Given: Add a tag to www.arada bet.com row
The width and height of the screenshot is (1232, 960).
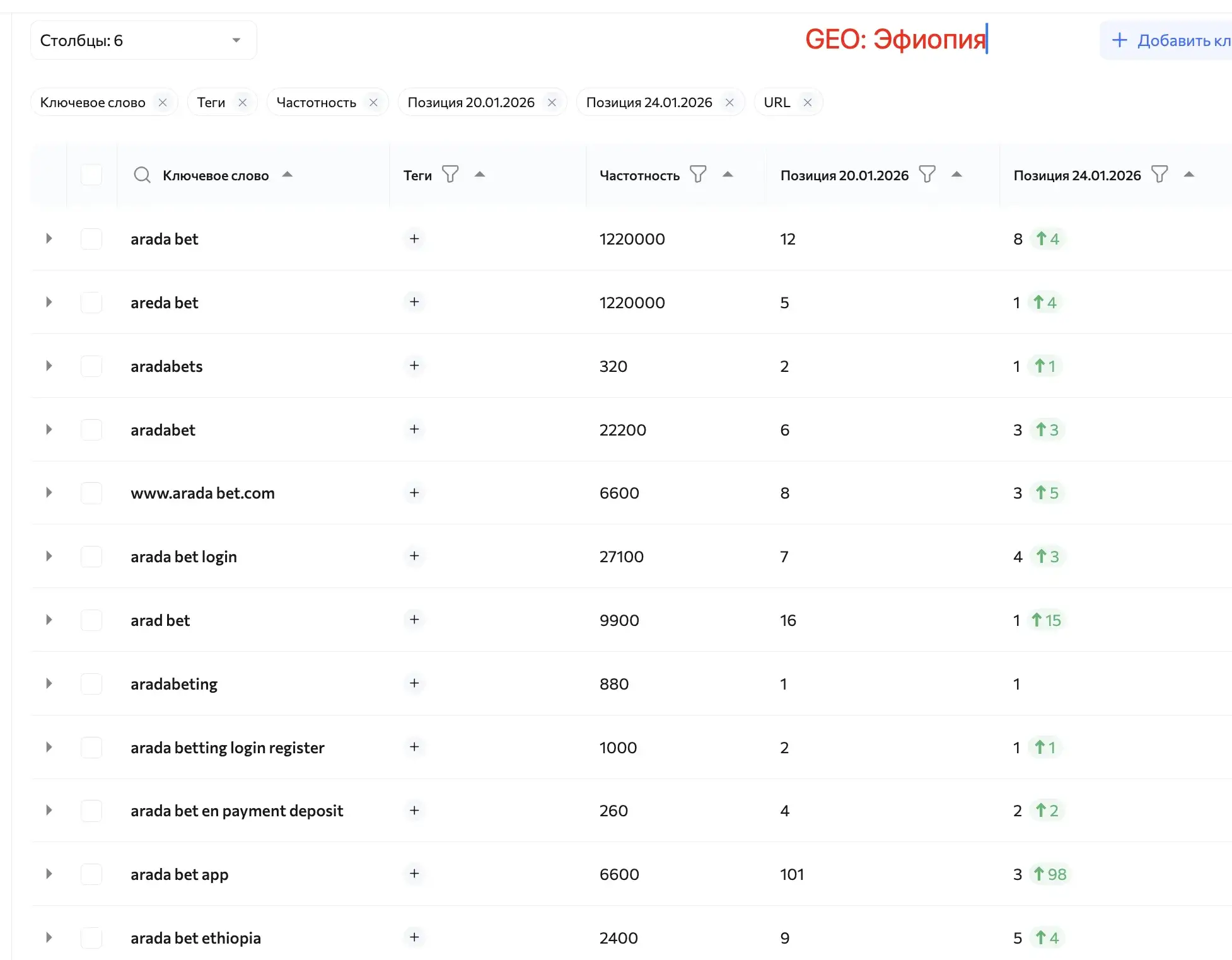Looking at the screenshot, I should click(x=414, y=492).
